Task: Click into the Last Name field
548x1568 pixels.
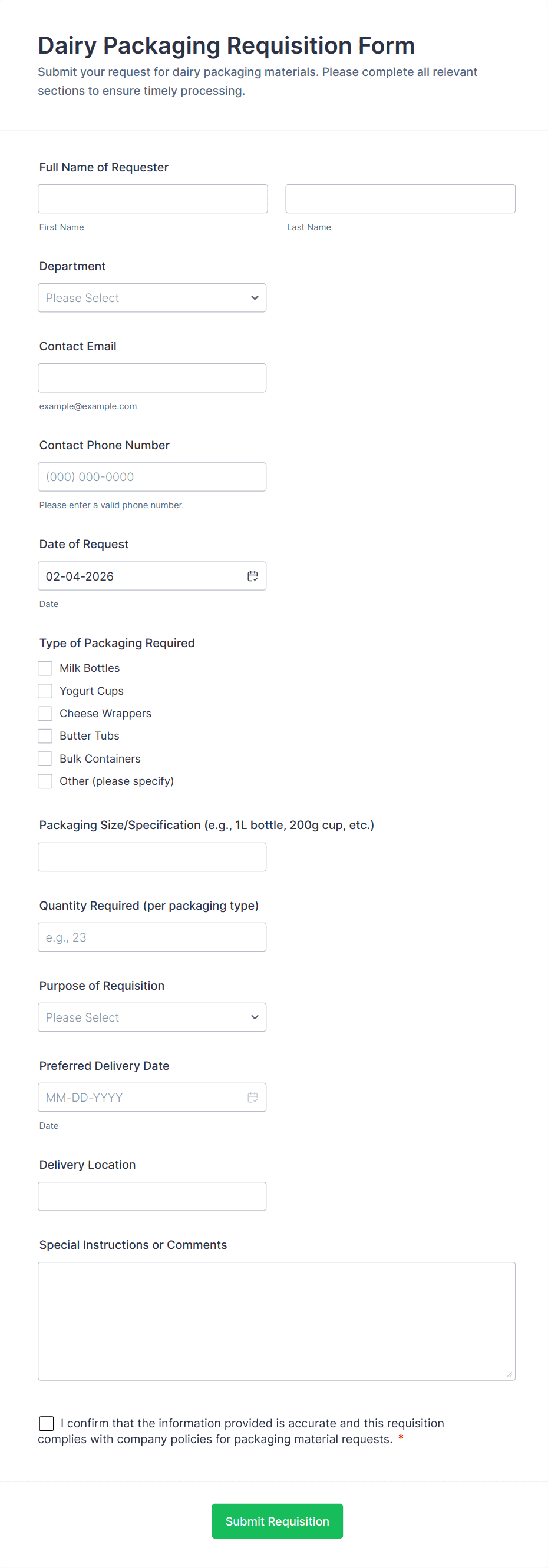Action: pos(400,198)
